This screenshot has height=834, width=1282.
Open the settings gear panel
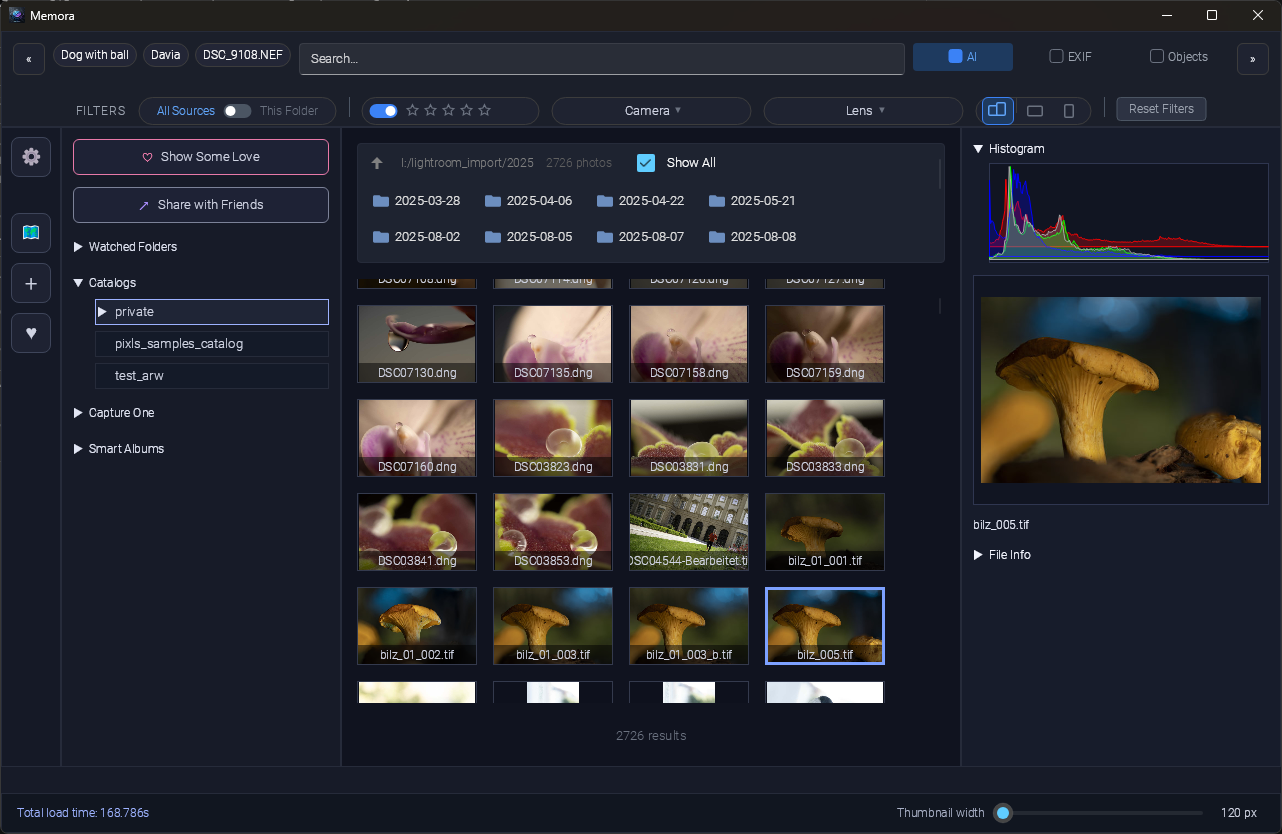pyautogui.click(x=30, y=157)
